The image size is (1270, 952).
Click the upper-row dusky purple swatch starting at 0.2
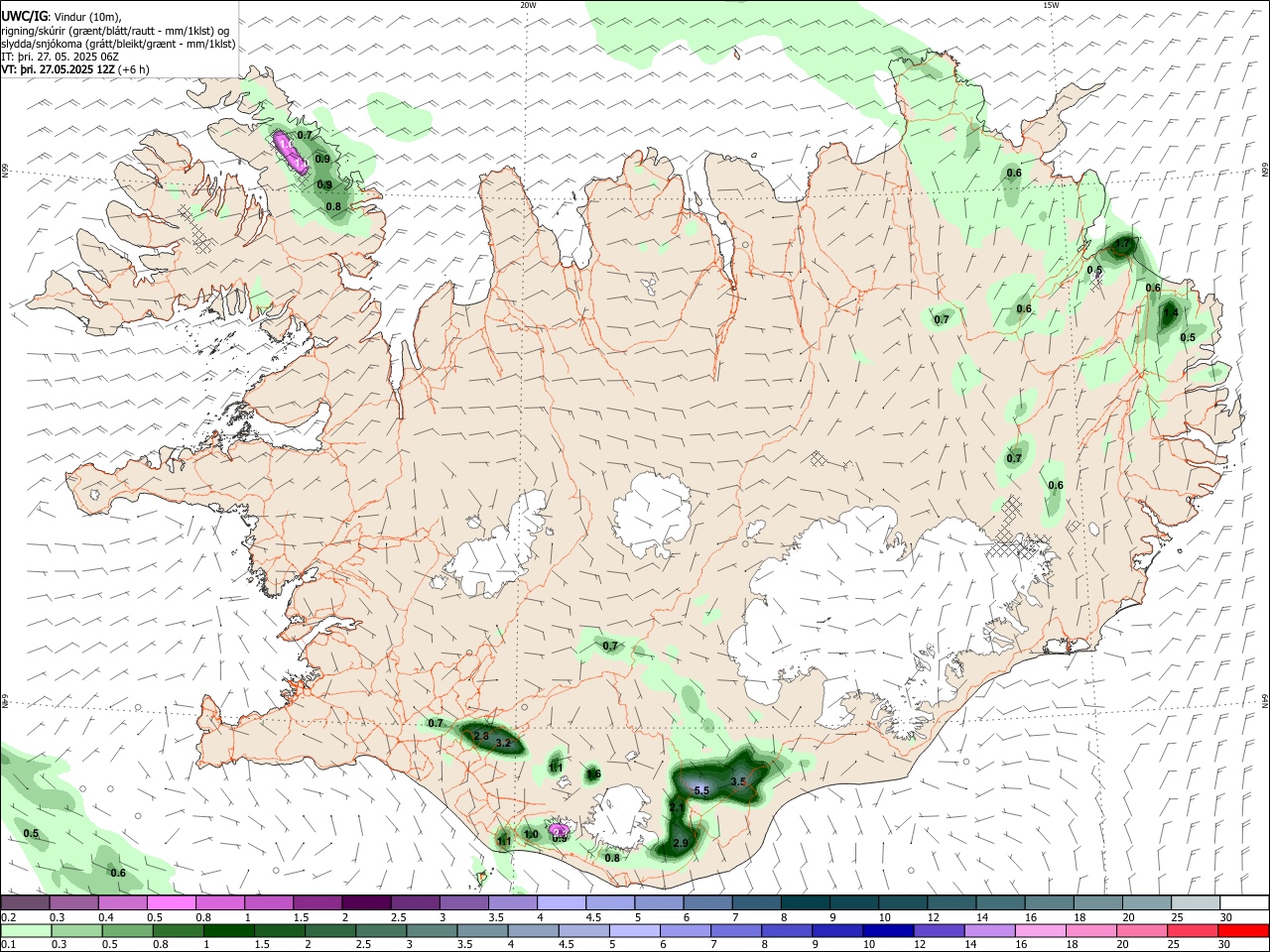[25, 903]
